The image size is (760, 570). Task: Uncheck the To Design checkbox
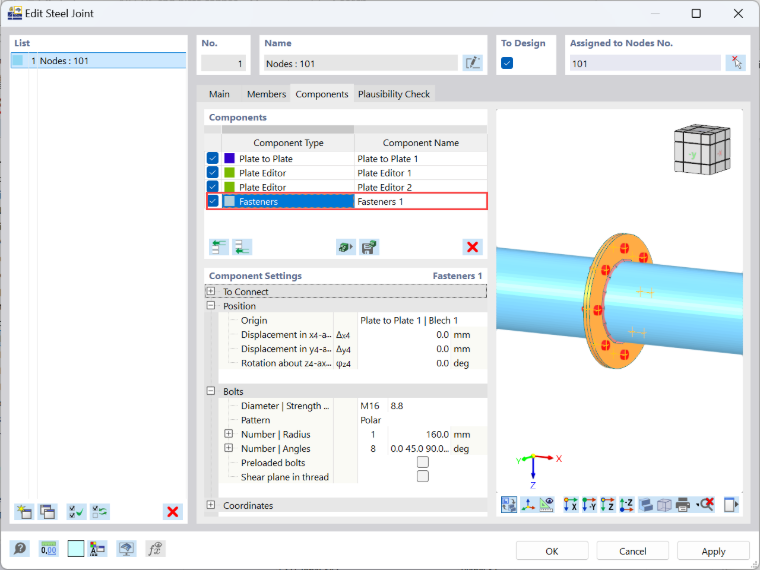pos(507,63)
